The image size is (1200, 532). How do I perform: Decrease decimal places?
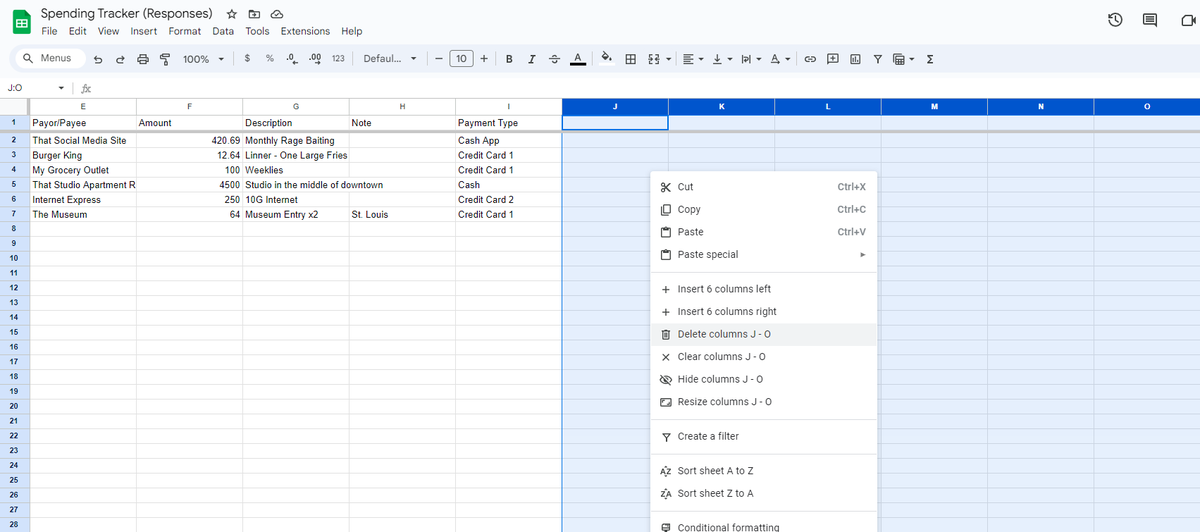point(292,58)
